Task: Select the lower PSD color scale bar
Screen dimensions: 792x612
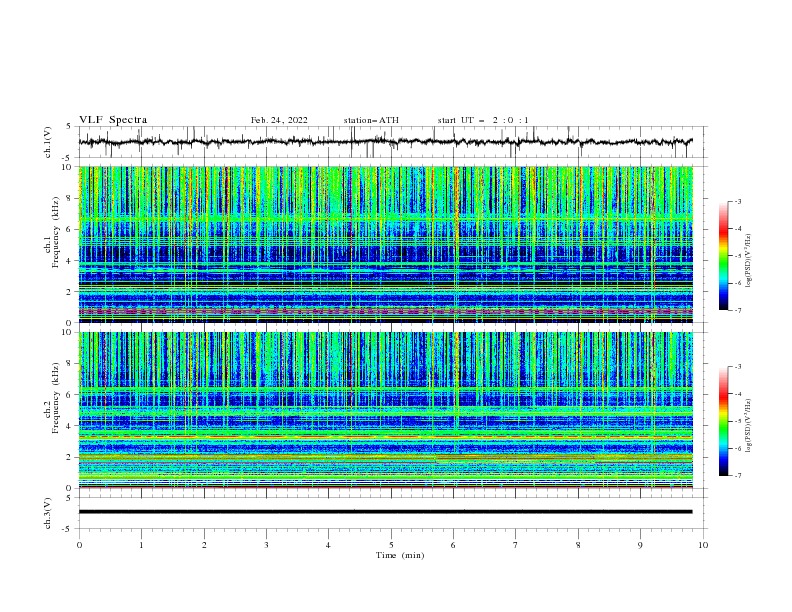Action: 724,421
